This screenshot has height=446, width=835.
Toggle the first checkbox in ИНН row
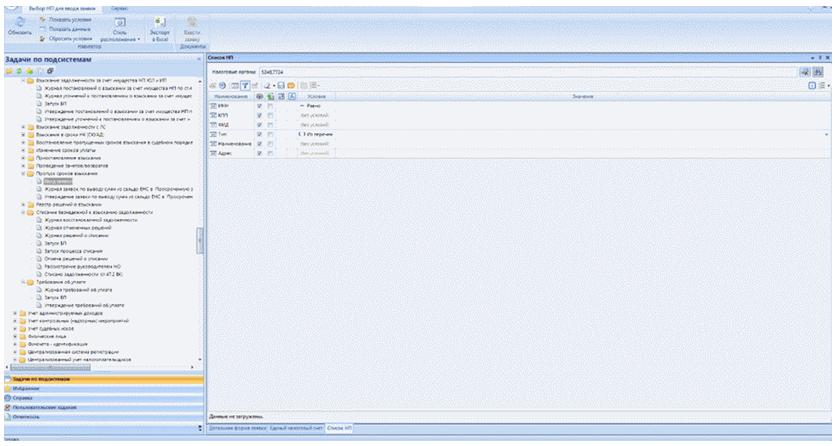coord(261,105)
